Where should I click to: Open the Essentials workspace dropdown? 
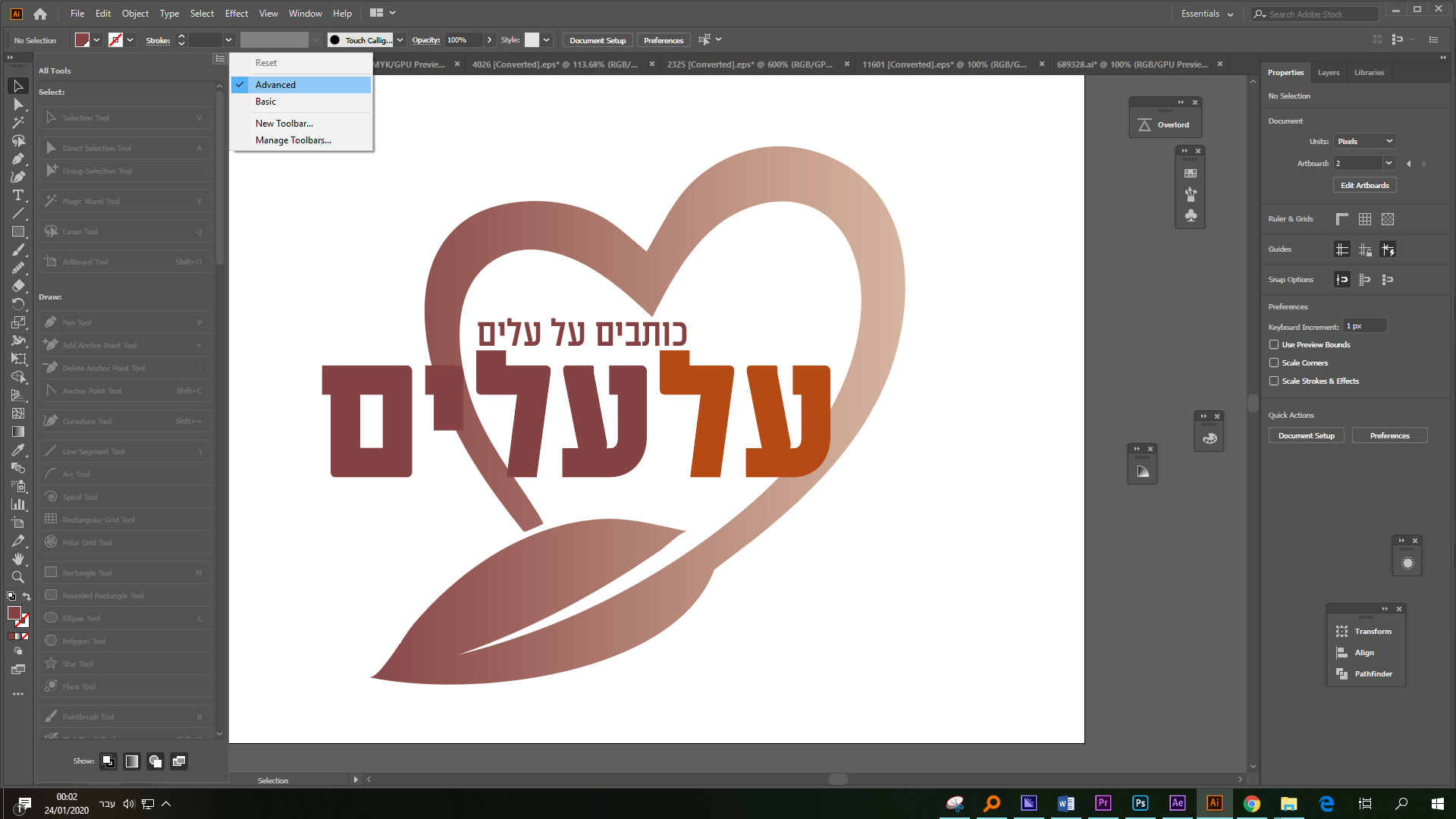pos(1207,13)
